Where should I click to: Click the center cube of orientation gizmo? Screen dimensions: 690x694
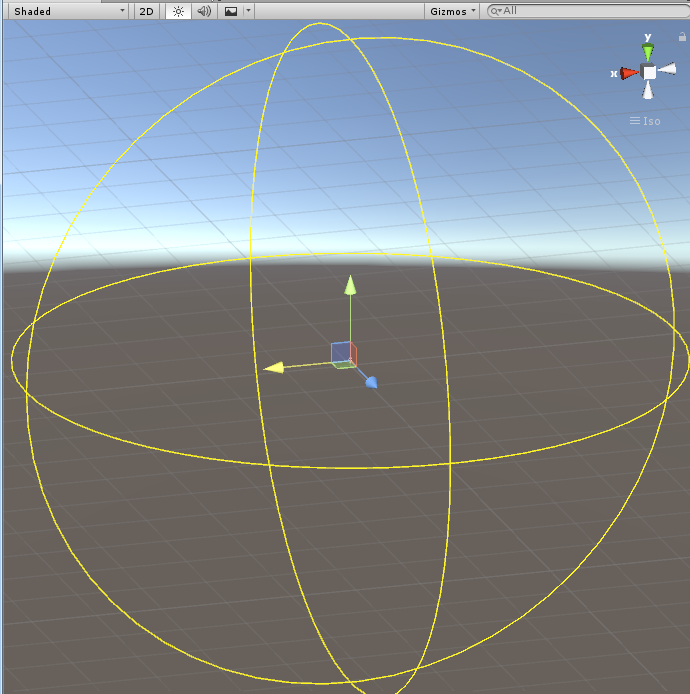point(649,72)
